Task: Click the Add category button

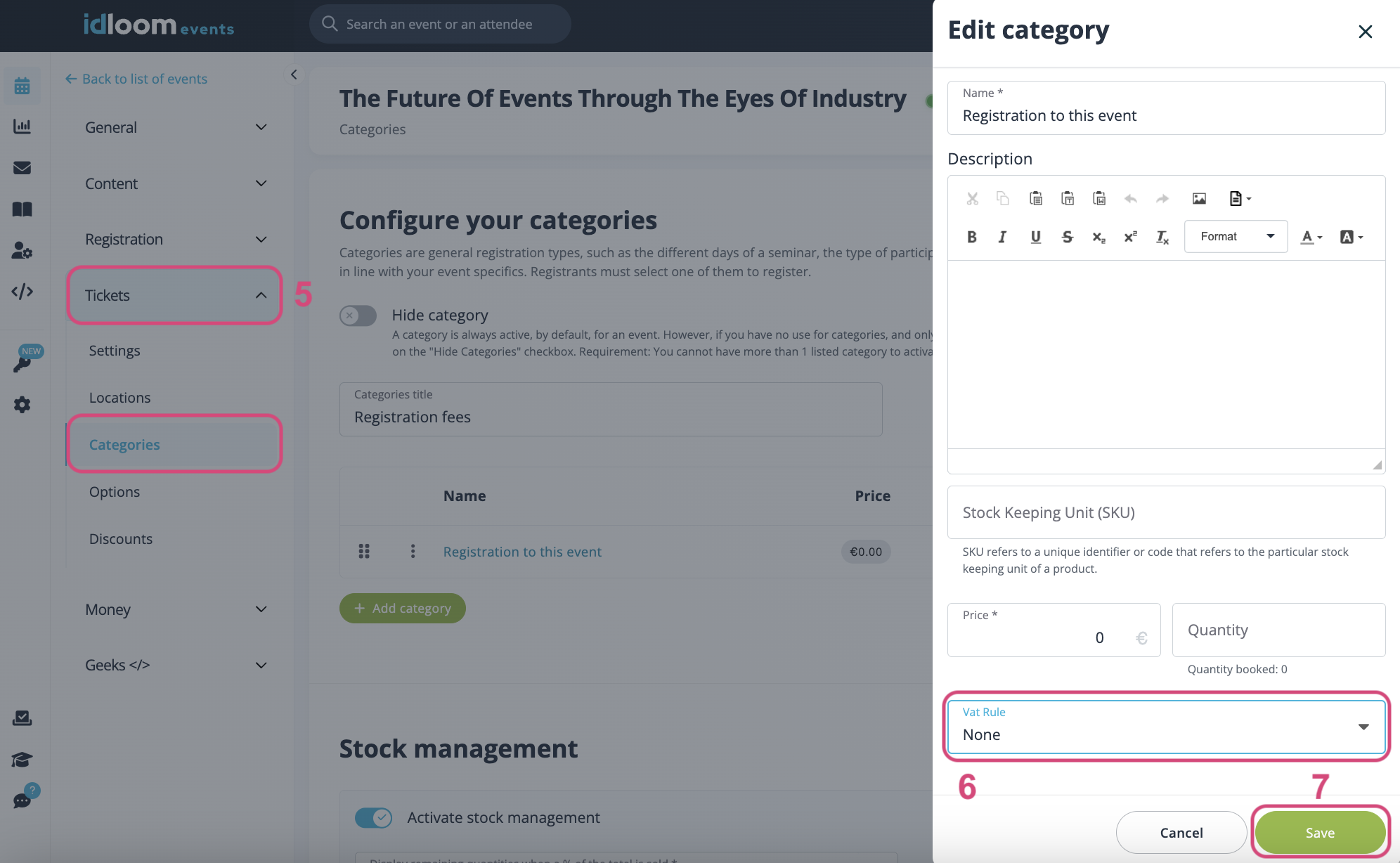Action: tap(402, 607)
